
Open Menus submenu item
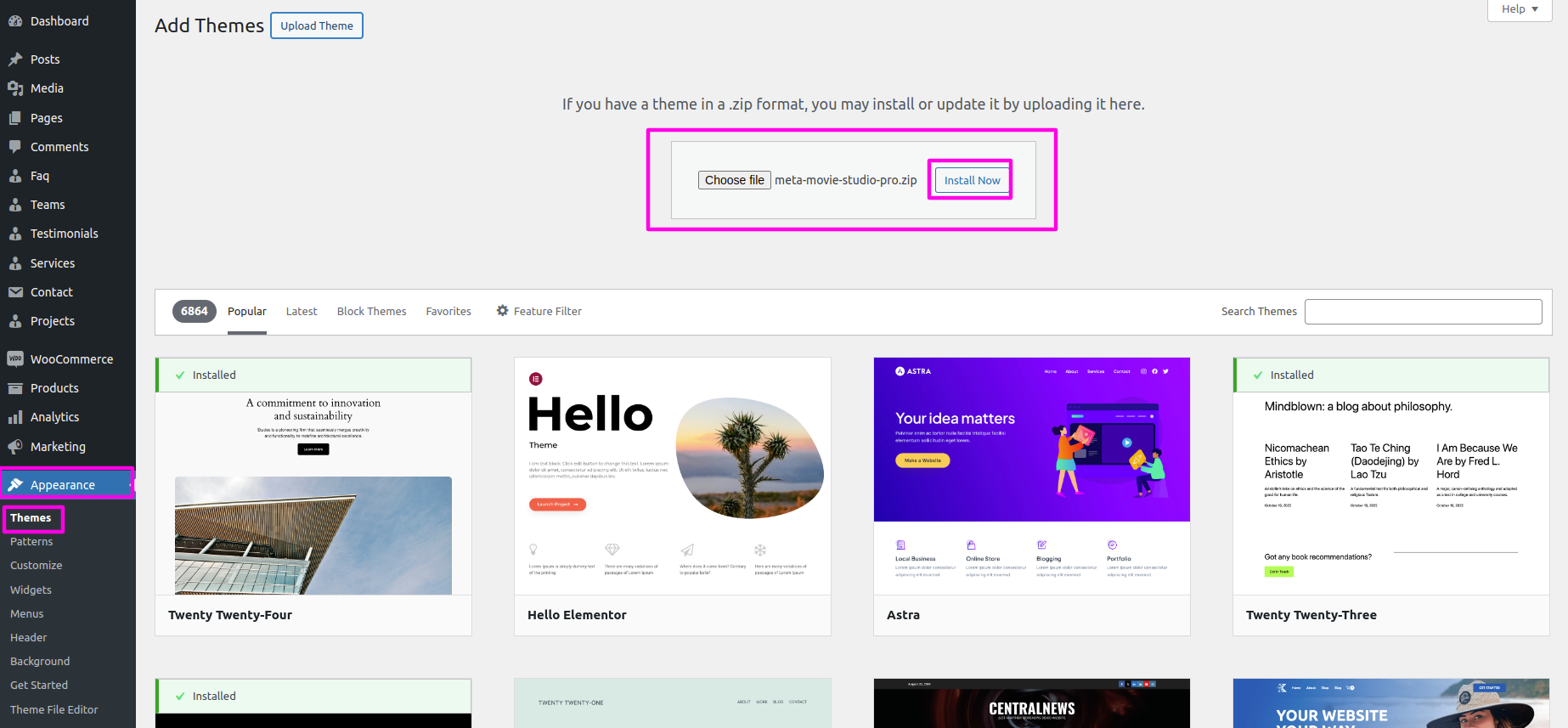[27, 613]
